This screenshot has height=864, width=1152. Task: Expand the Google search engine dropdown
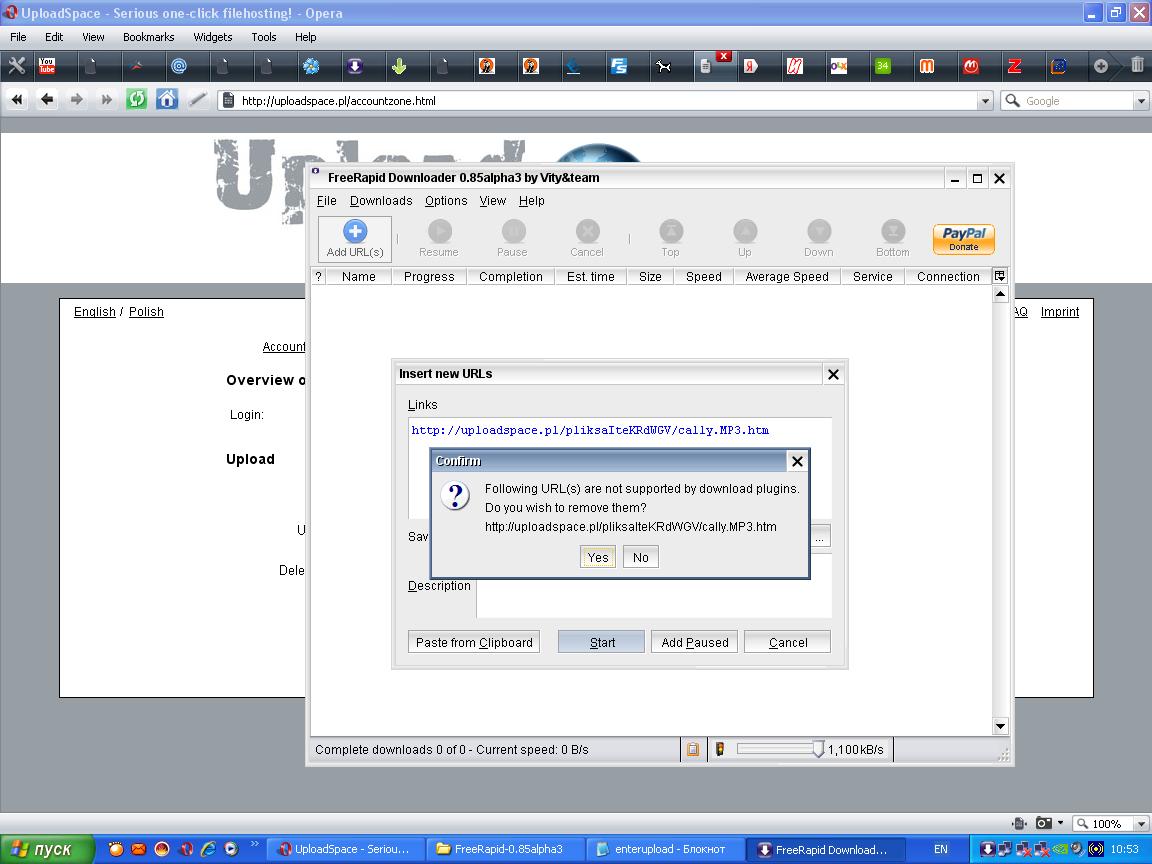pos(1140,100)
